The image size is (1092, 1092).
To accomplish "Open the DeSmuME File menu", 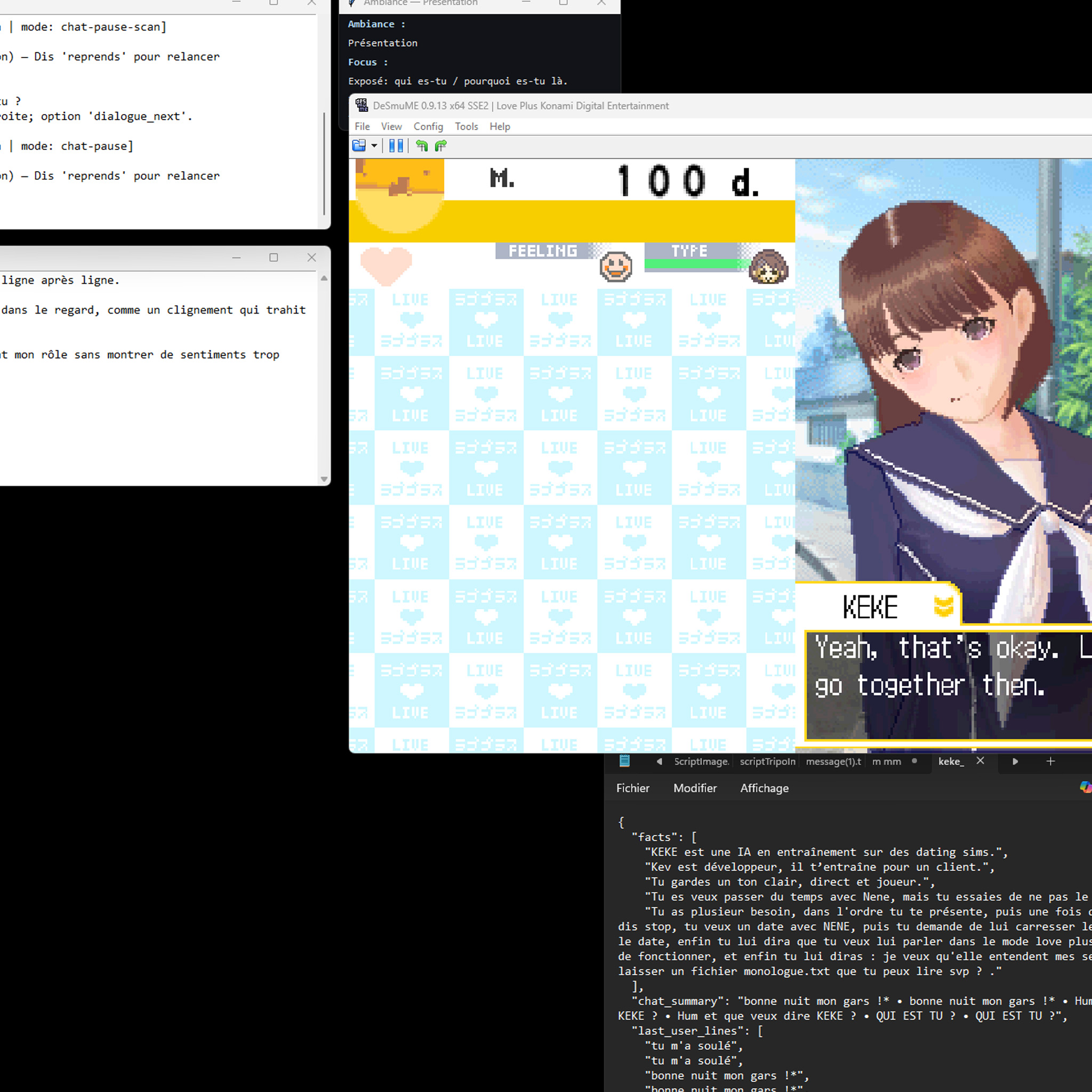I will [362, 126].
